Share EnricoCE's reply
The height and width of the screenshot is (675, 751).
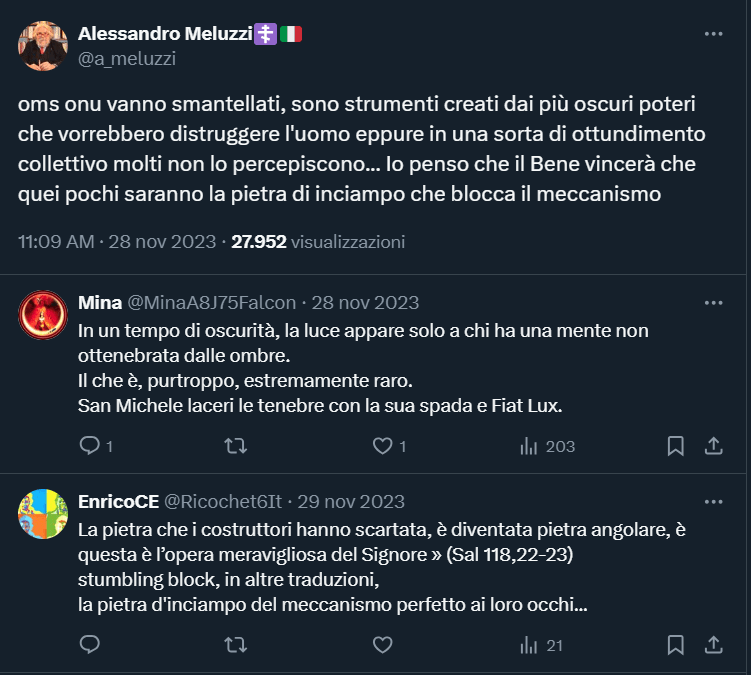pyautogui.click(x=714, y=645)
